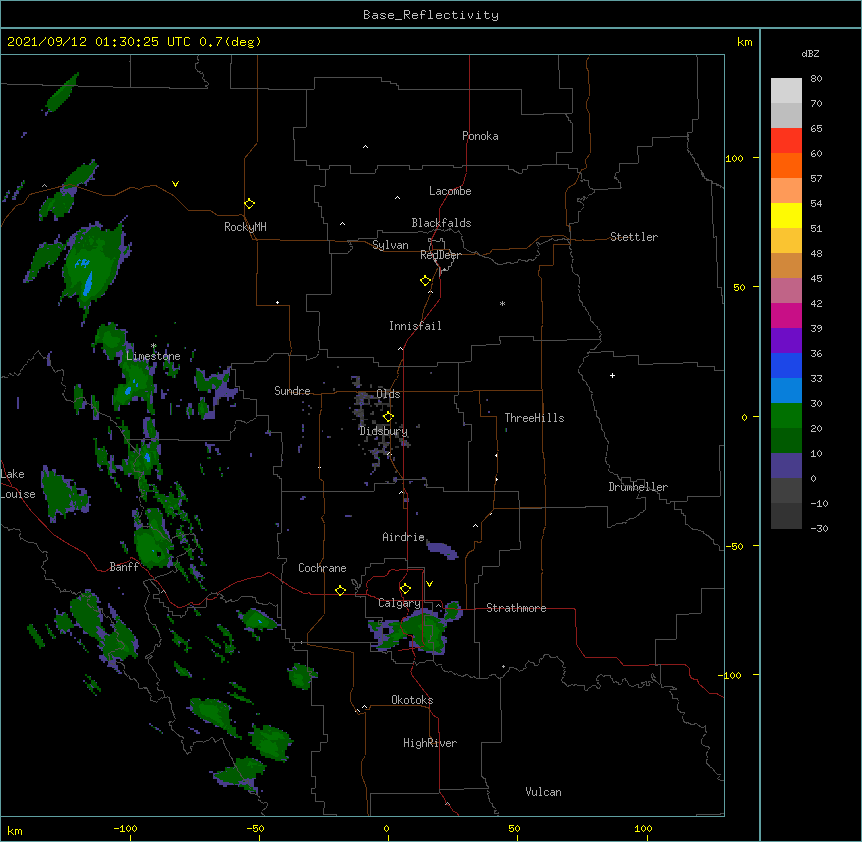Click the Olds city label
862x842 pixels.
388,394
